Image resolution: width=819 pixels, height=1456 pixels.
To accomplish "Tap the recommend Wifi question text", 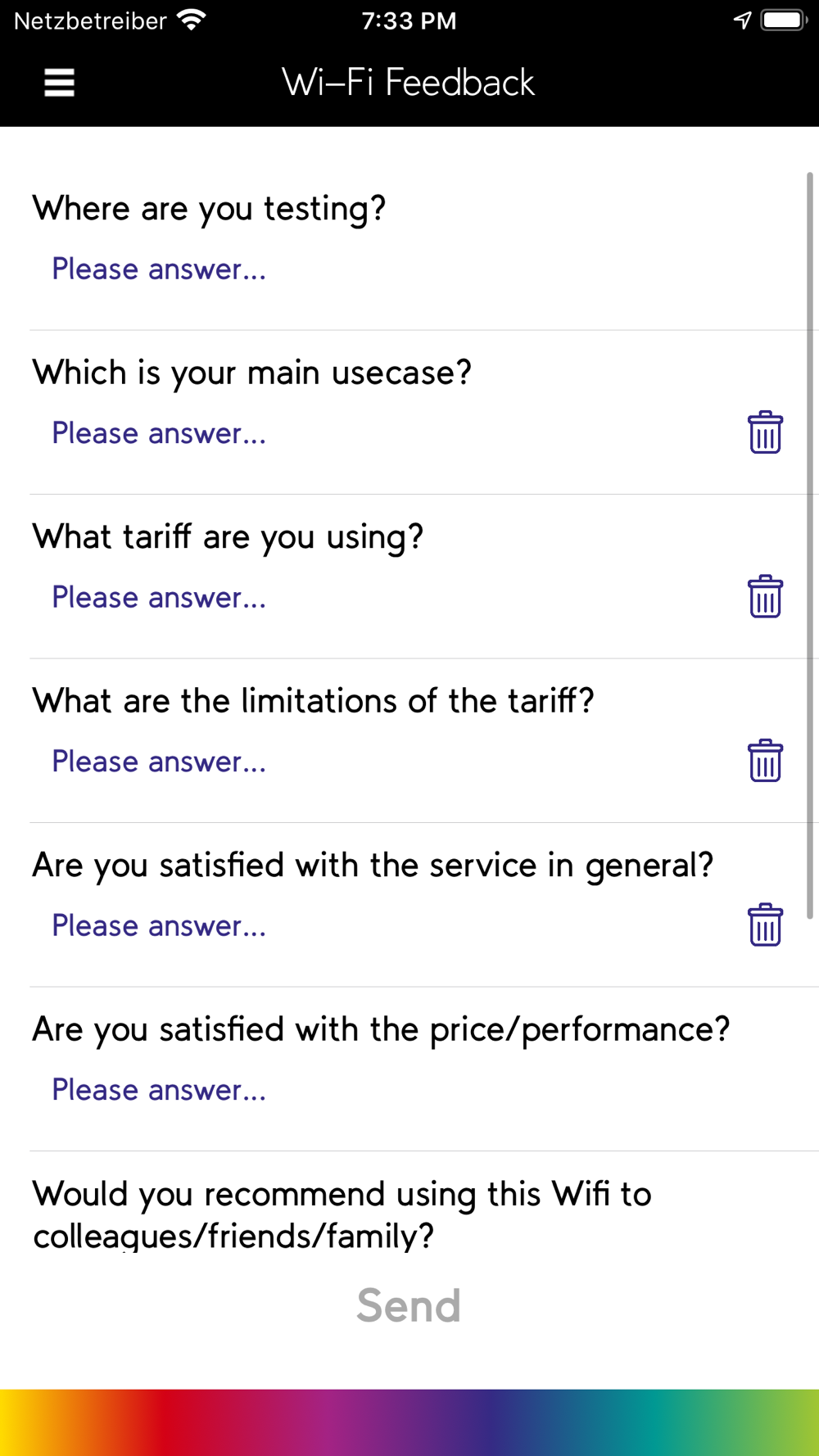I will click(x=342, y=1214).
